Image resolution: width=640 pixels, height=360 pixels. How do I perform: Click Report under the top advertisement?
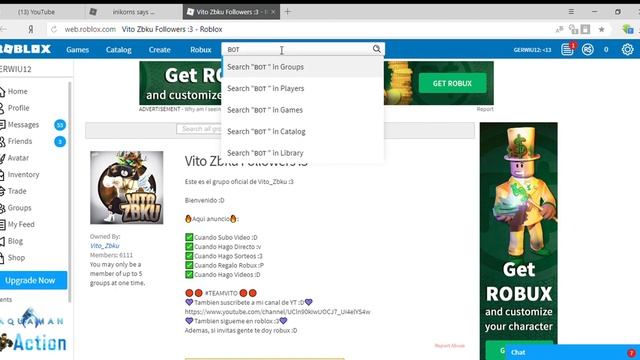[x=485, y=109]
